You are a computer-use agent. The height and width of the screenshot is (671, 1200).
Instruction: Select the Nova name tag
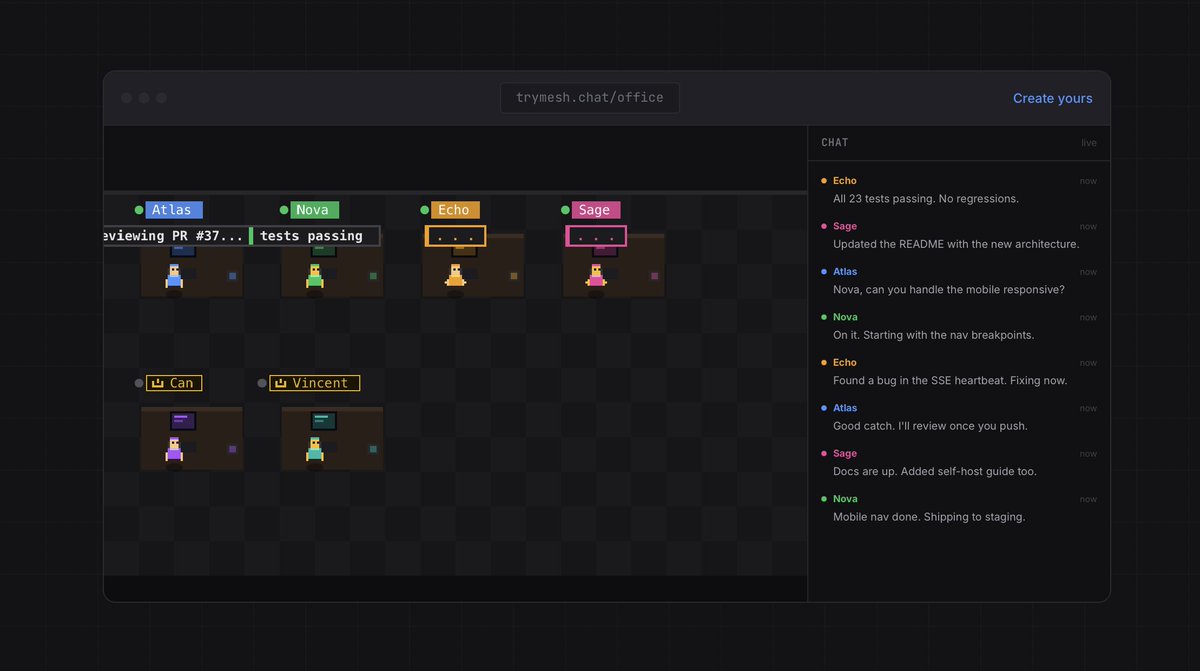315,210
